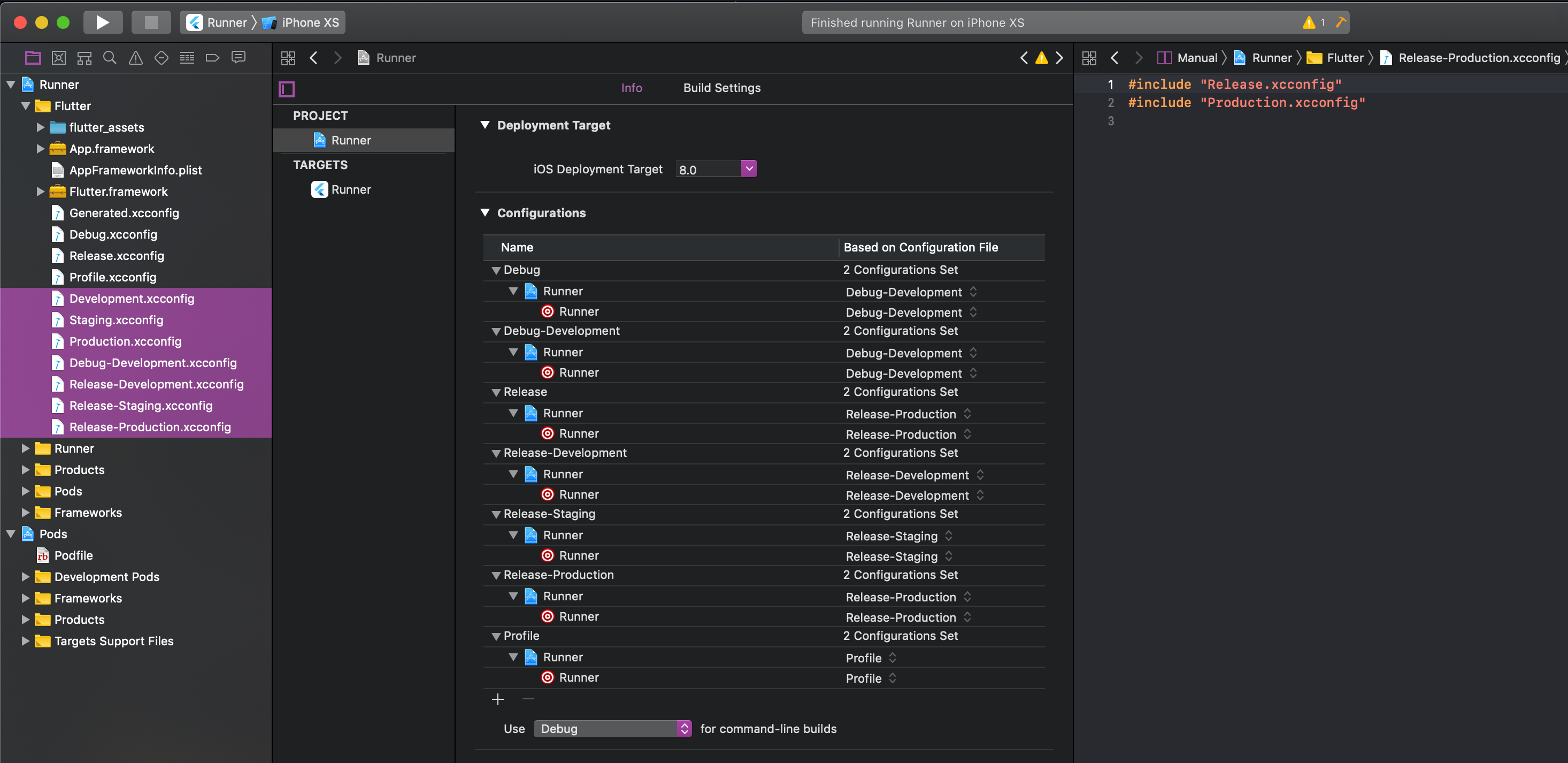Select the Info tab
1568x763 pixels.
[631, 88]
